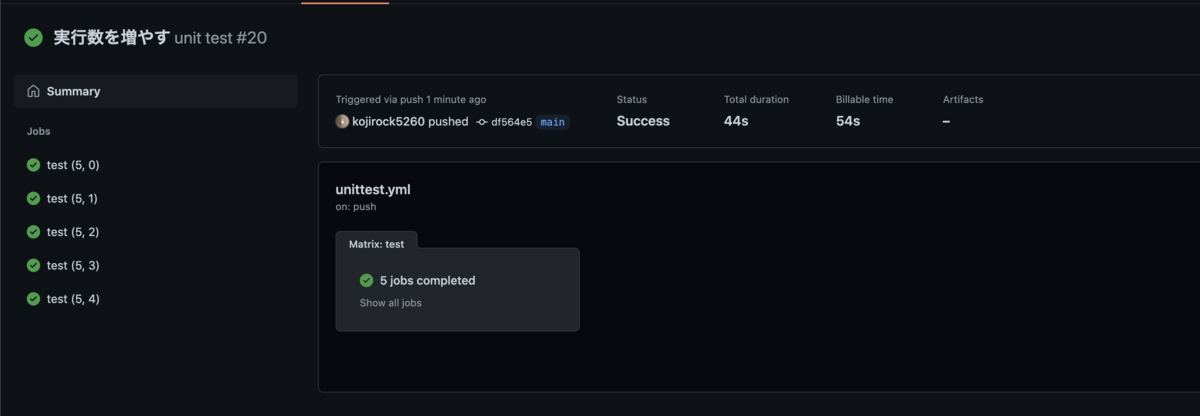Click the kojirock5260 user avatar
This screenshot has height=416, width=1200.
point(343,122)
